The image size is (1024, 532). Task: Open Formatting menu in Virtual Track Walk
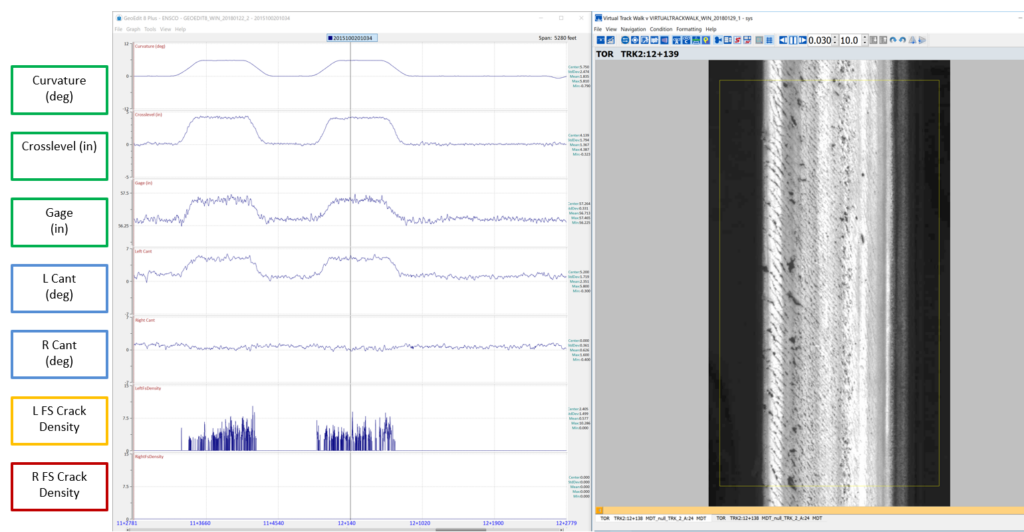pos(688,29)
